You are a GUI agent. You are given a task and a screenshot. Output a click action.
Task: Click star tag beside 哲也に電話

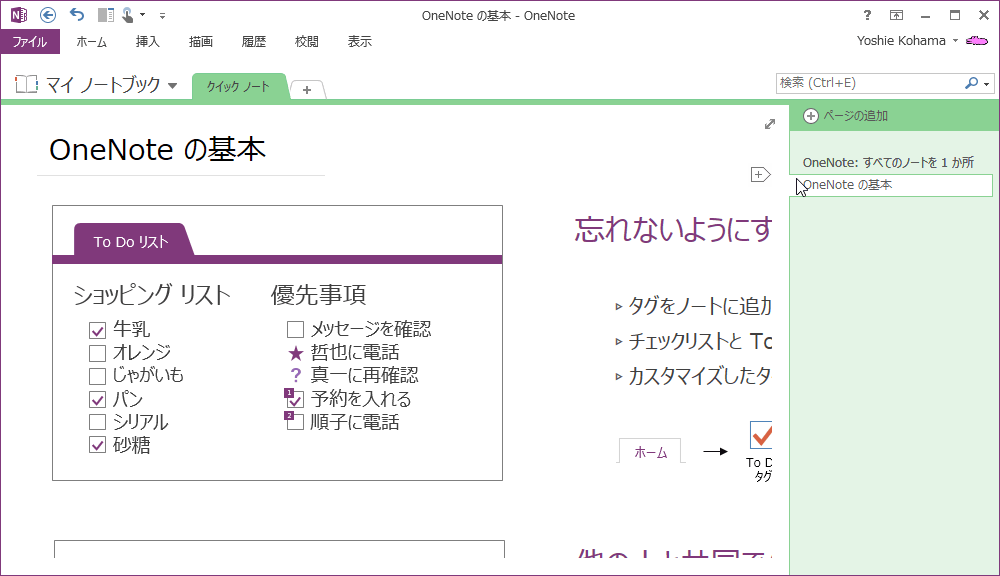coord(295,353)
